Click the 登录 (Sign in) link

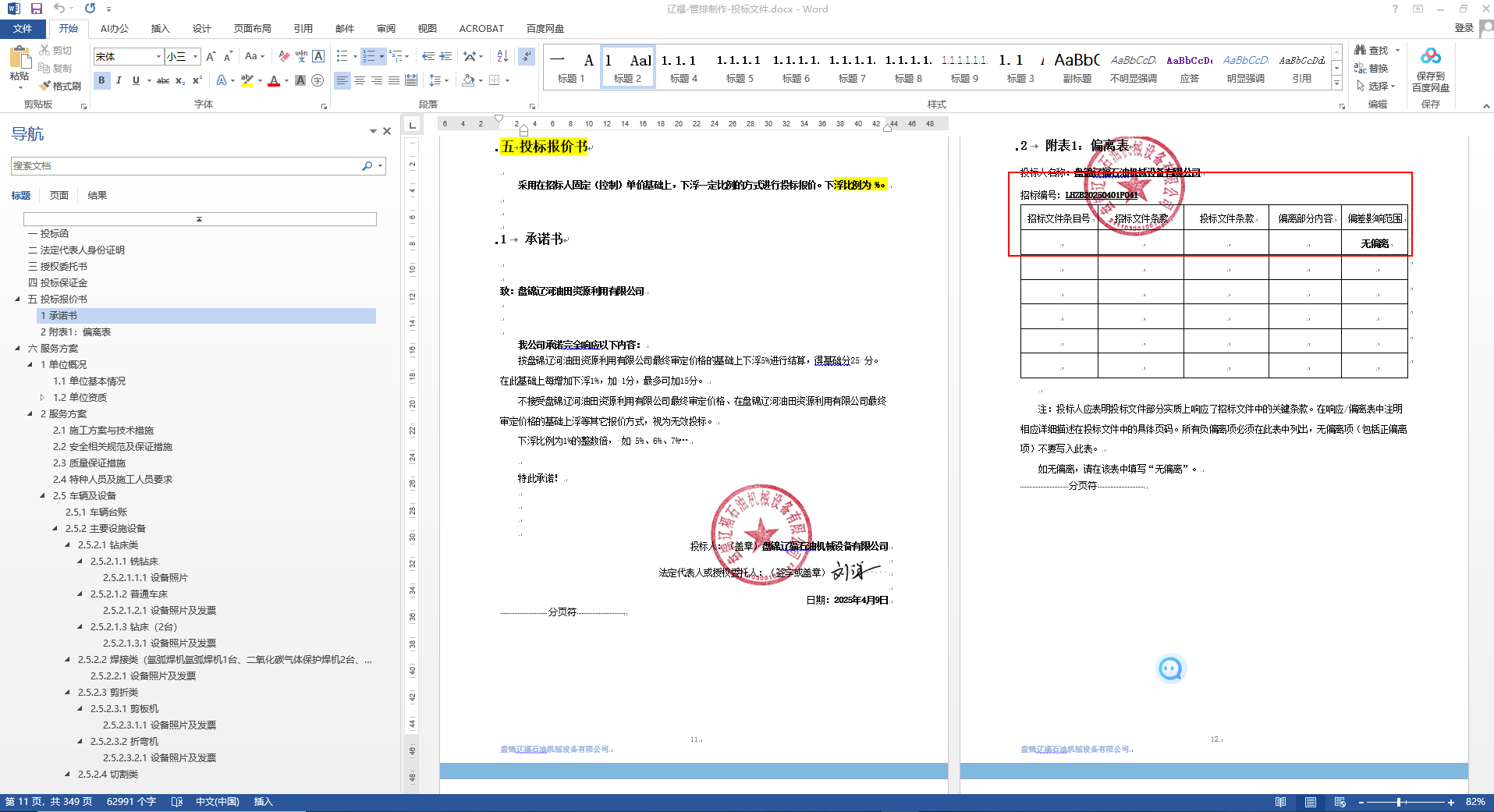1464,28
